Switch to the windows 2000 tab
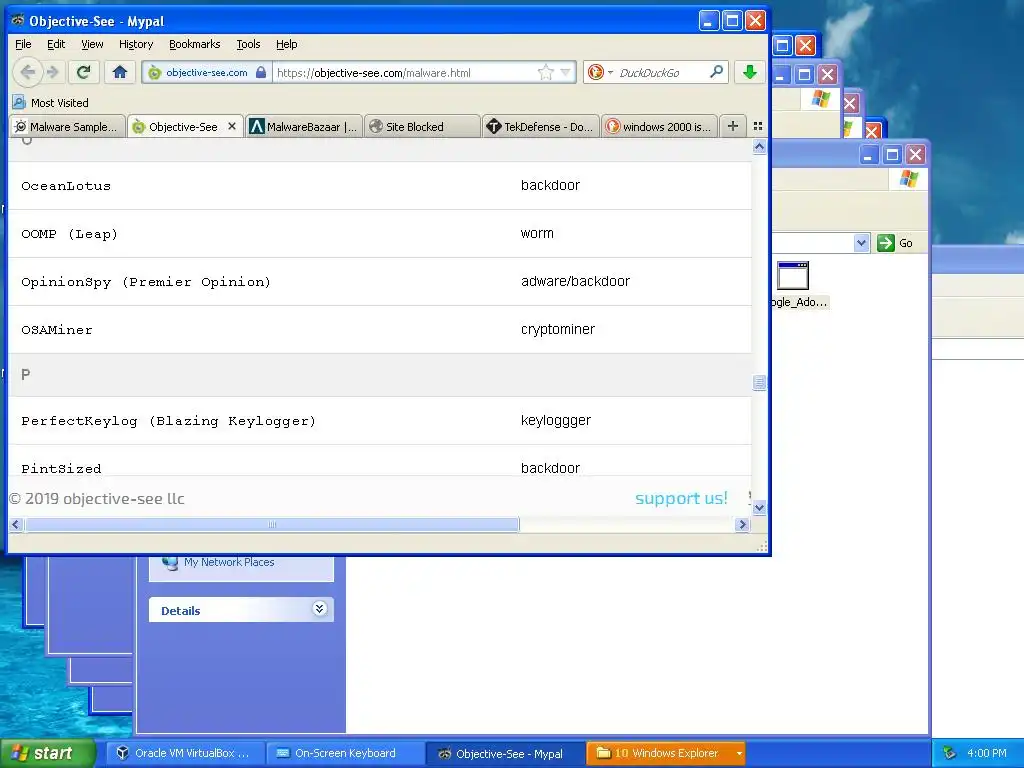Image resolution: width=1024 pixels, height=768 pixels. coord(660,127)
